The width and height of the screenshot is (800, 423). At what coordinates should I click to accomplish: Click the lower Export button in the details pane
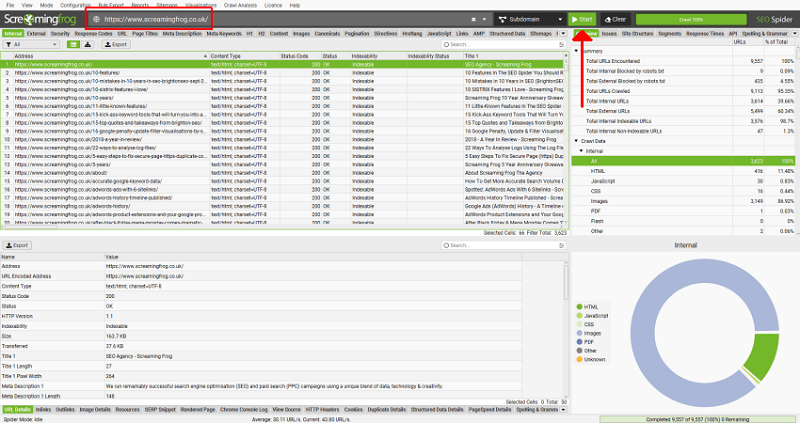coord(17,245)
